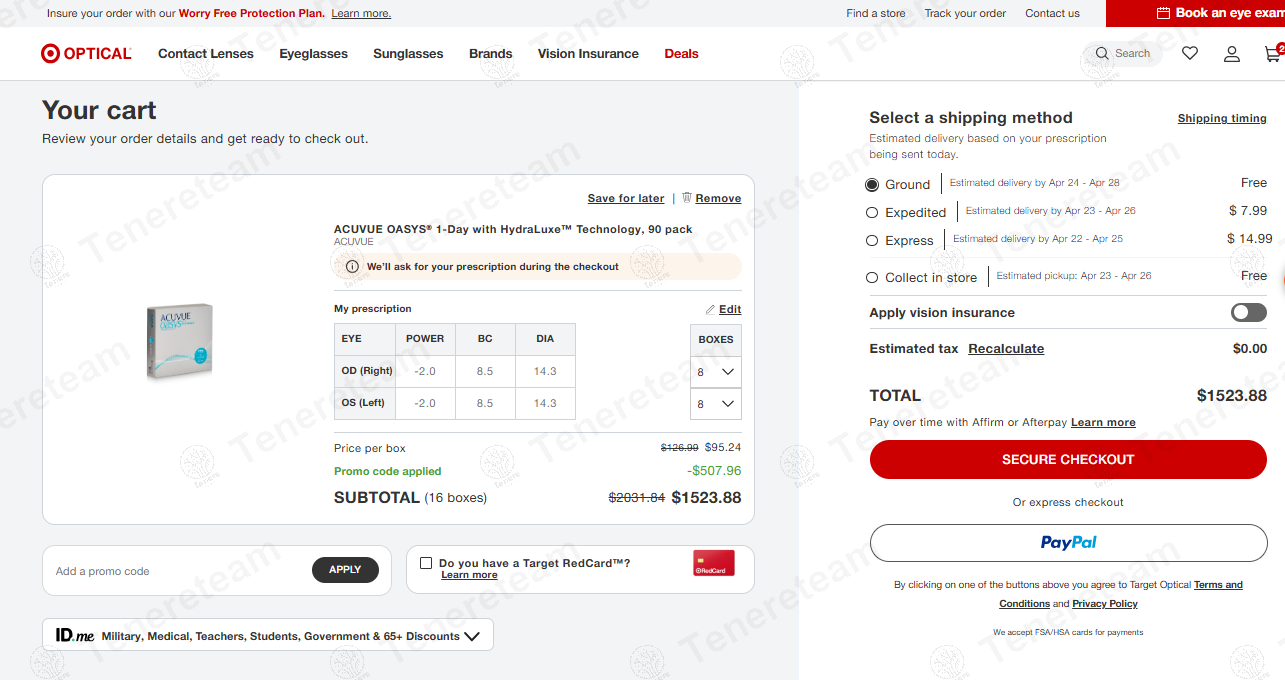Open boxes dropdown for left eye
This screenshot has height=680, width=1285.
coord(715,404)
